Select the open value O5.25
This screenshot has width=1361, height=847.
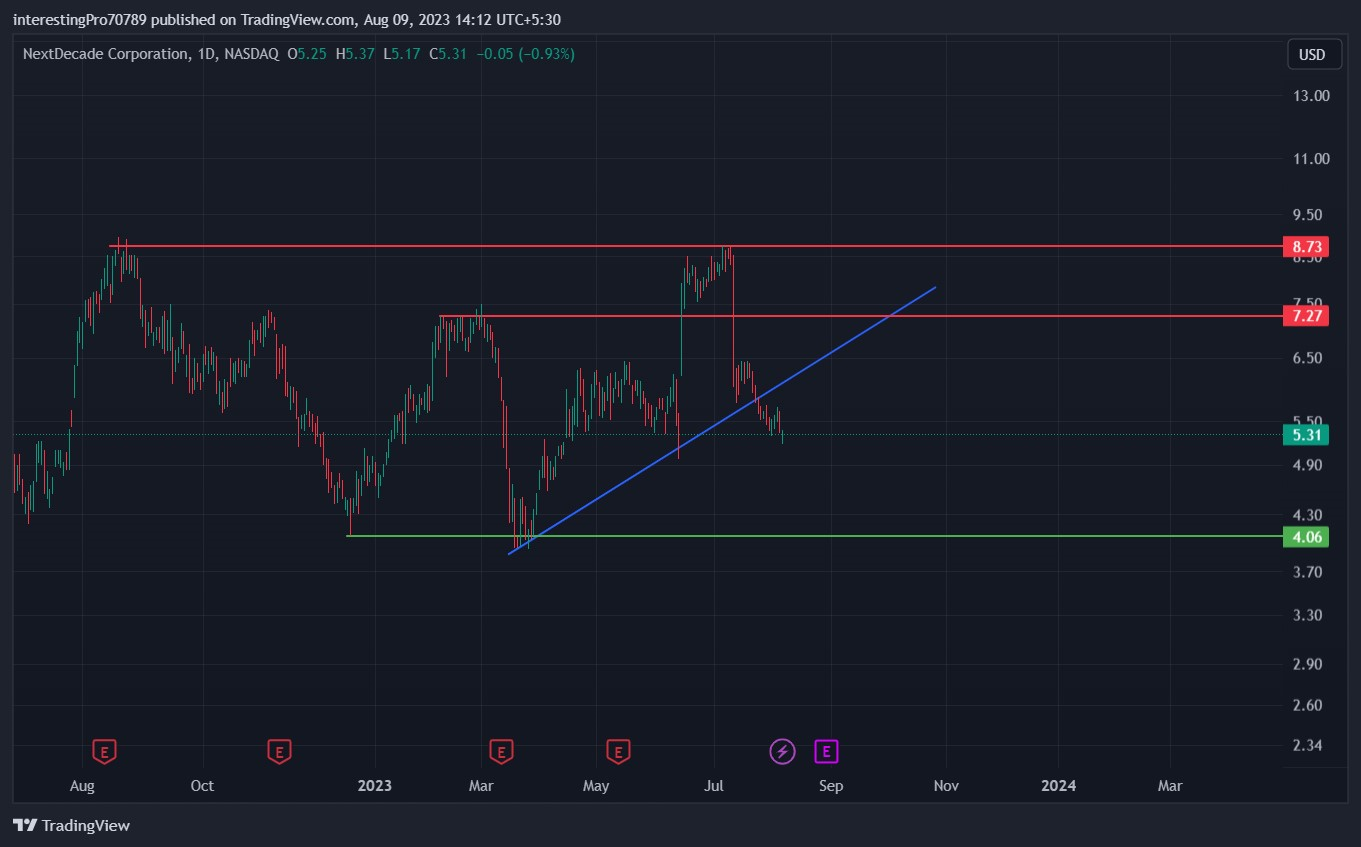(307, 54)
